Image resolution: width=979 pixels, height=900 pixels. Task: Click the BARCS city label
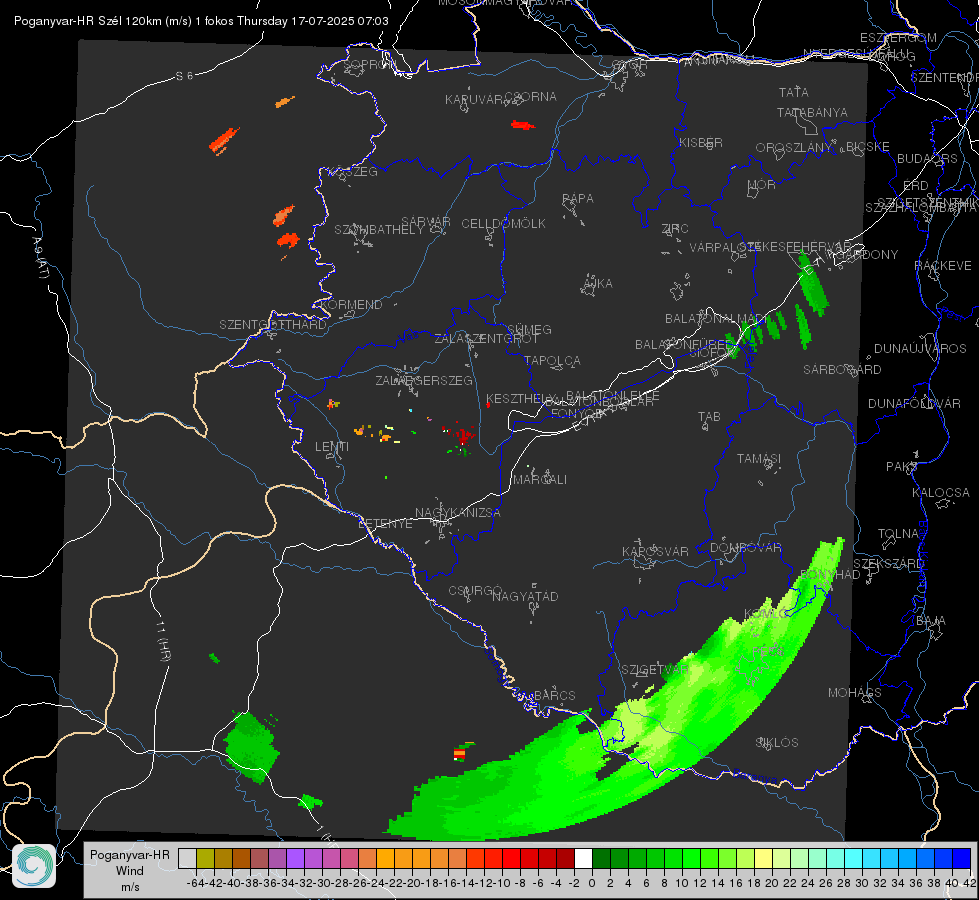coord(554,695)
